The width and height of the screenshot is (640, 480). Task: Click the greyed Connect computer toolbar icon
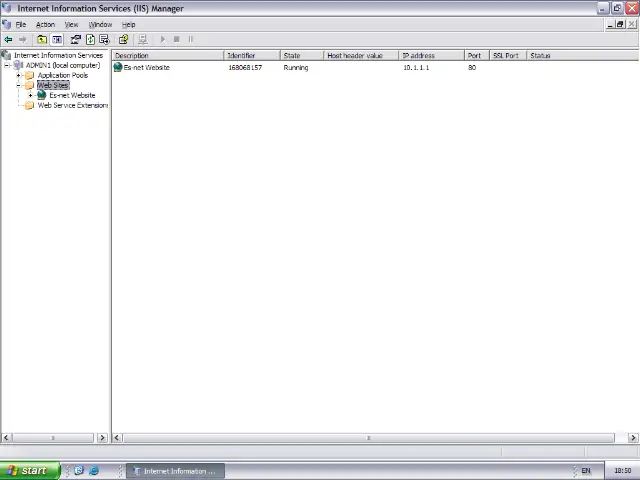pos(143,39)
